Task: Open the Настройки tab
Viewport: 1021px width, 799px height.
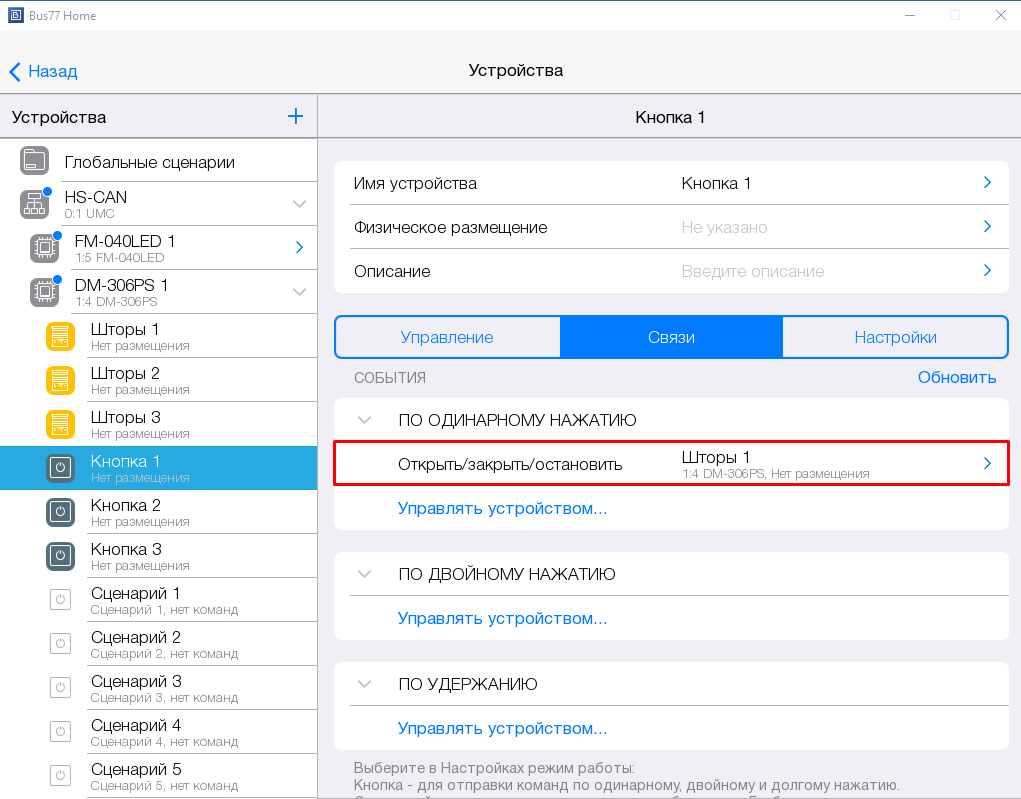Action: (895, 337)
